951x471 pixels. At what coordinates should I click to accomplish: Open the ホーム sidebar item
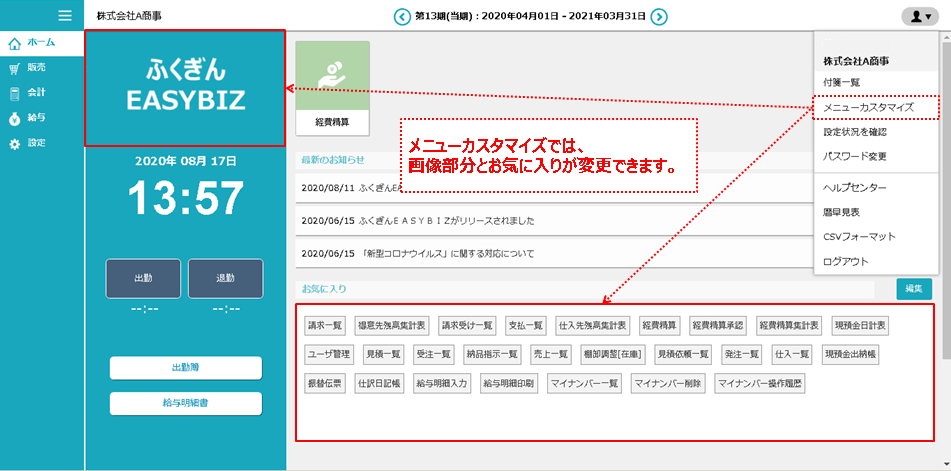point(42,42)
